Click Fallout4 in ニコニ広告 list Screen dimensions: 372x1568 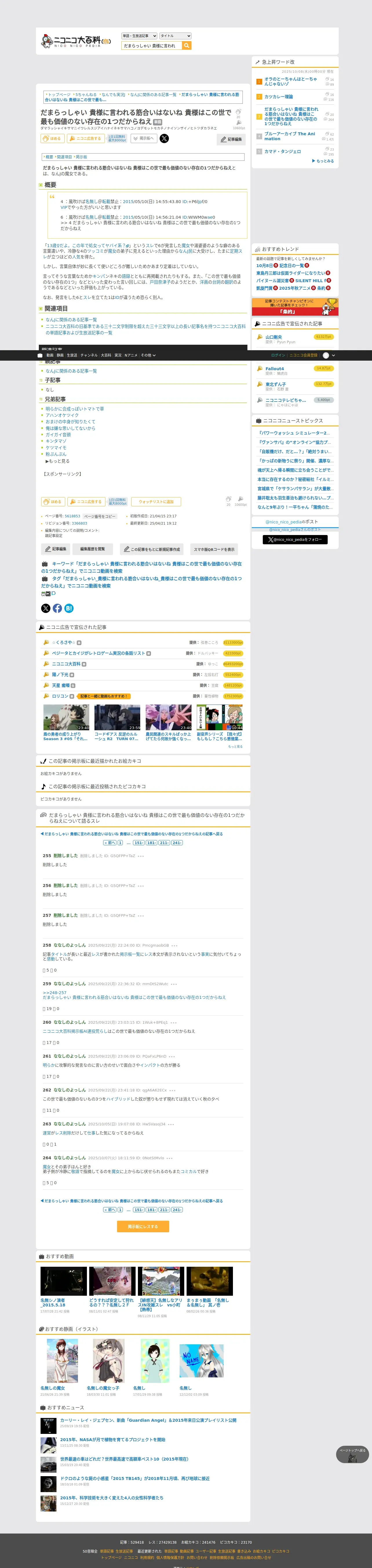pos(275,368)
